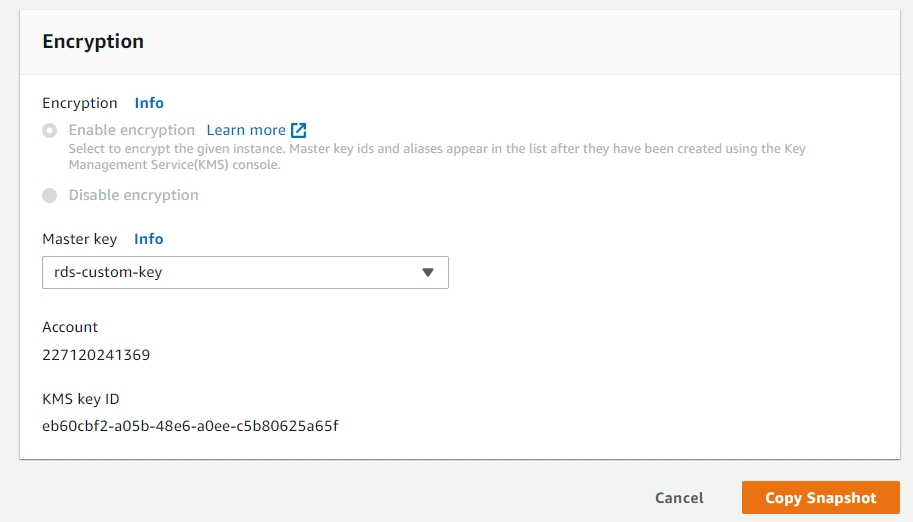Click the Encryption field label above the radios
Screen dimensions: 913x522
point(79,103)
